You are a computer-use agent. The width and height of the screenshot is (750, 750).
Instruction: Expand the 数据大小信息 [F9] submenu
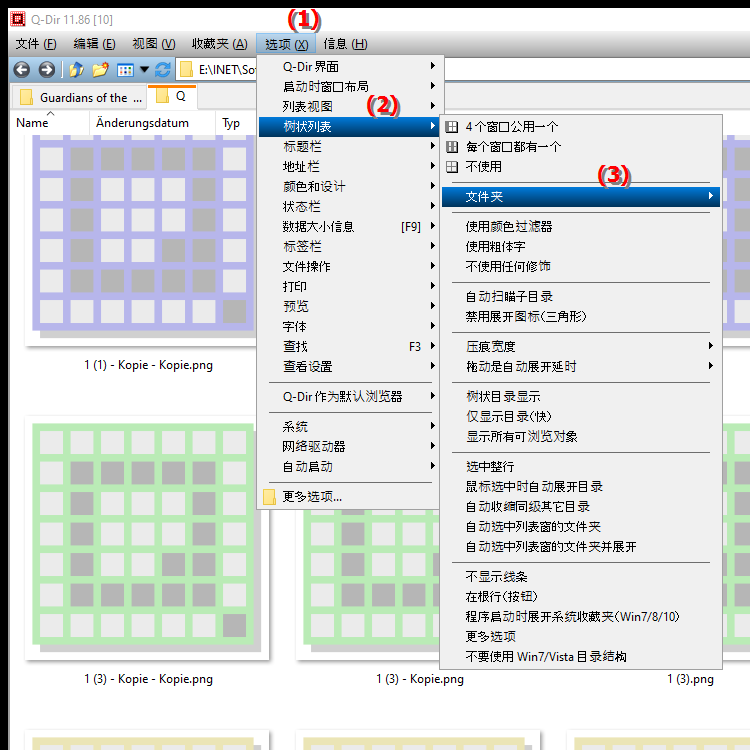349,226
